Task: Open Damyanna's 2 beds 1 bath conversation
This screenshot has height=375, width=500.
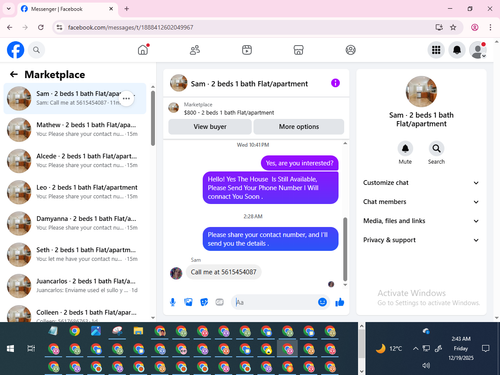Action: click(x=75, y=223)
